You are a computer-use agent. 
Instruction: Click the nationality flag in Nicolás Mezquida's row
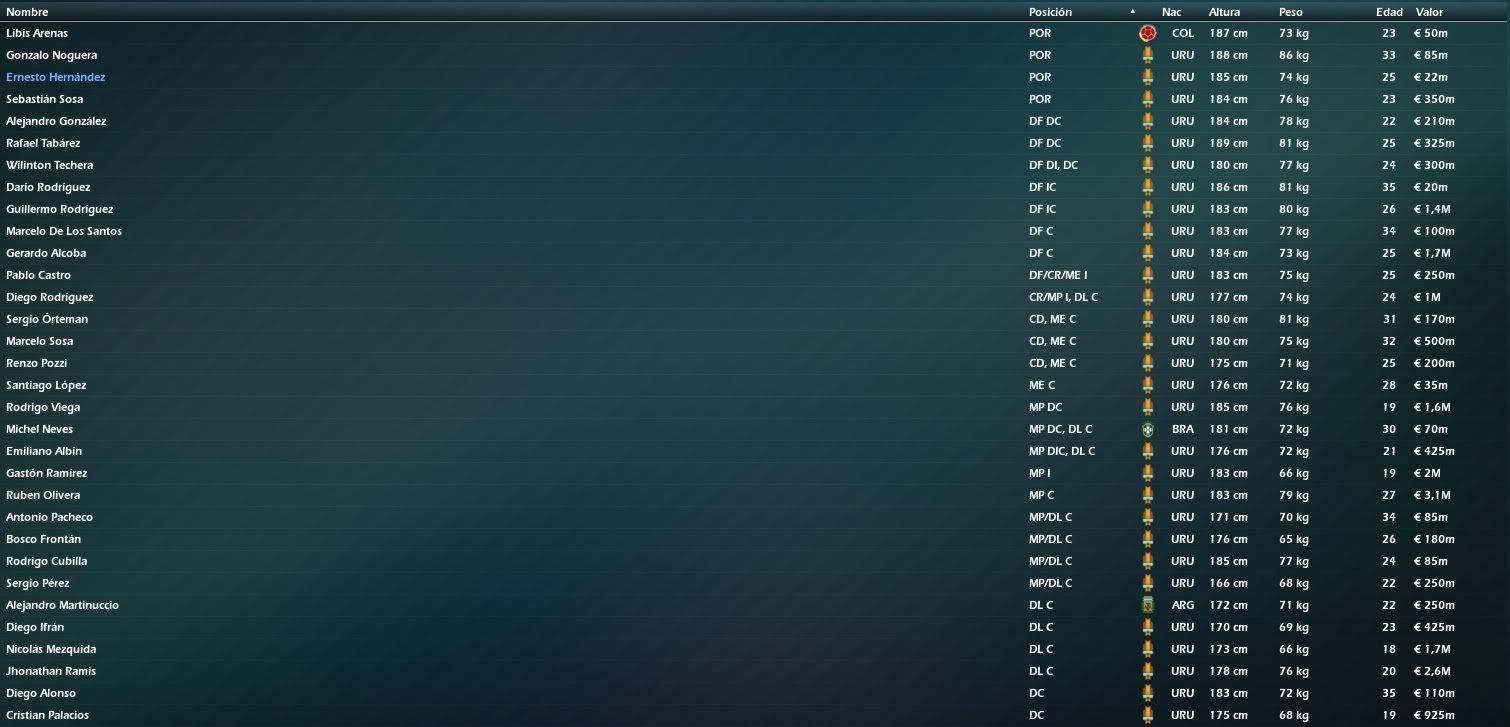pyautogui.click(x=1147, y=649)
